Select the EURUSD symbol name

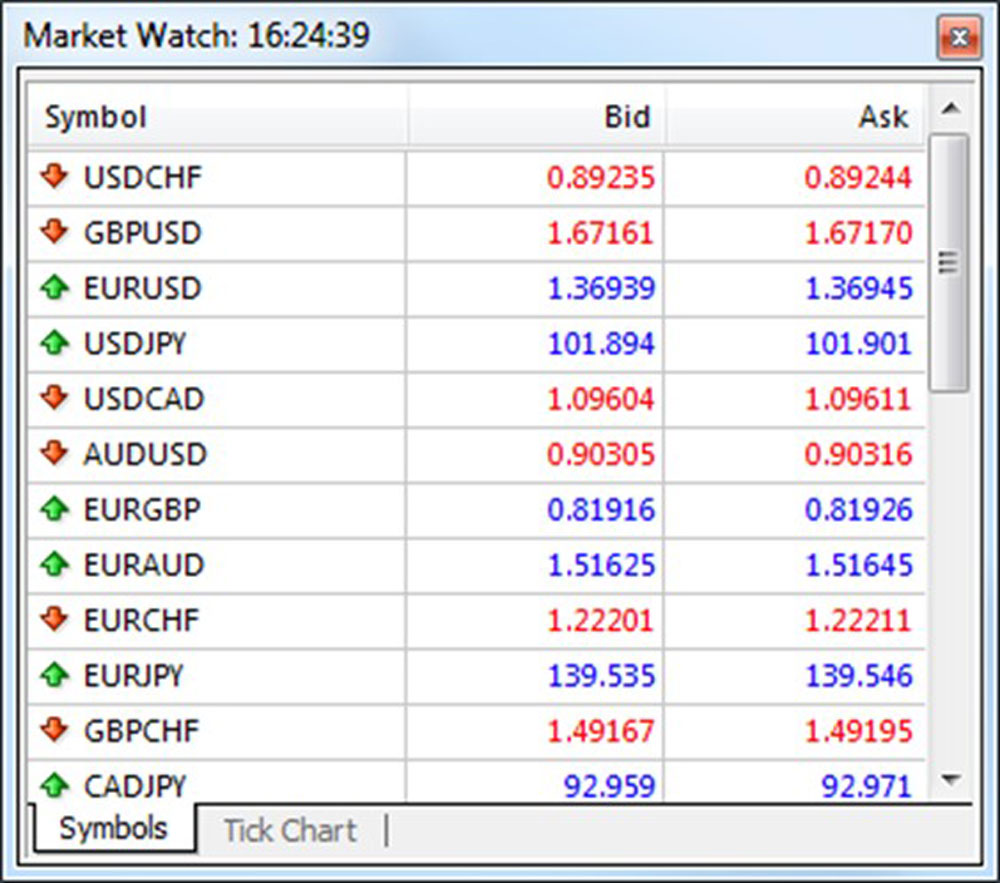143,289
